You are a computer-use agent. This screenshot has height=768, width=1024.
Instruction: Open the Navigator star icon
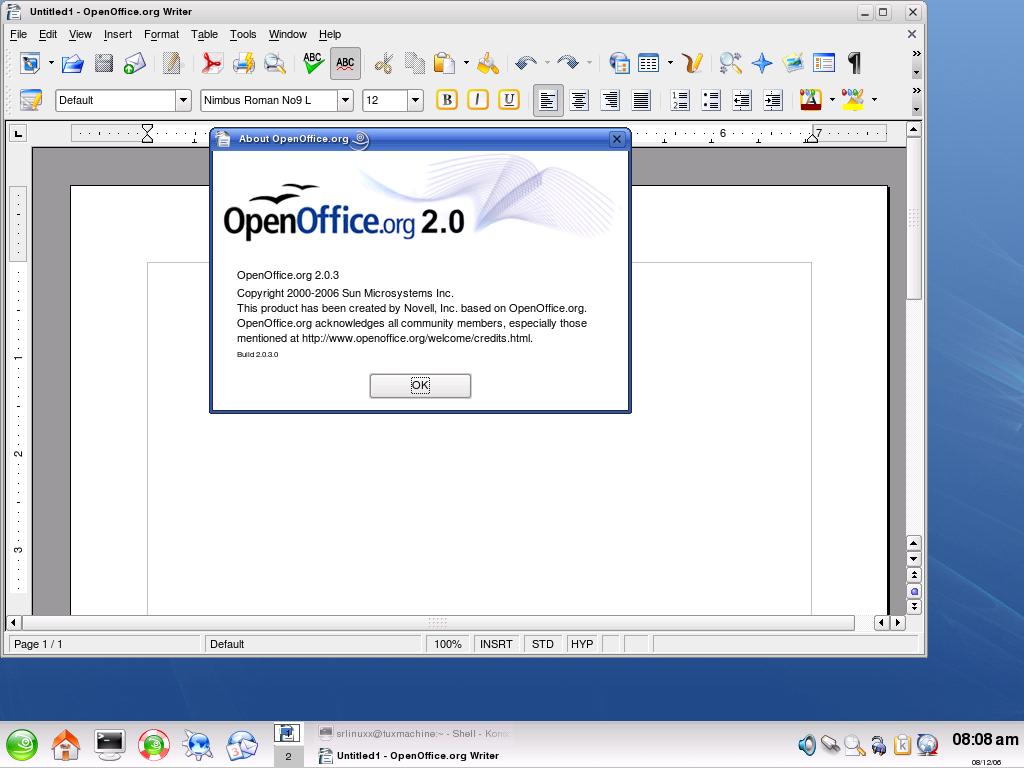tap(761, 63)
